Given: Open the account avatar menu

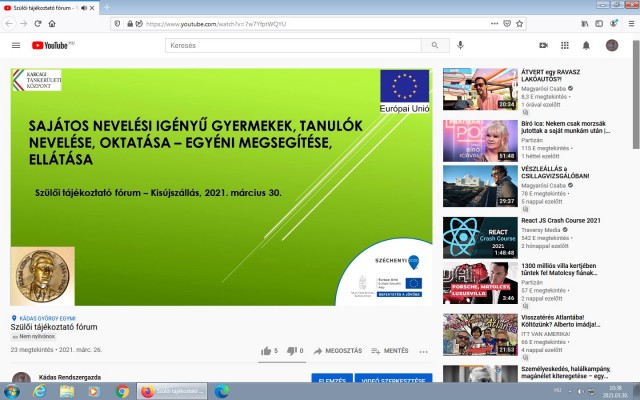Looking at the screenshot, I should pyautogui.click(x=612, y=45).
